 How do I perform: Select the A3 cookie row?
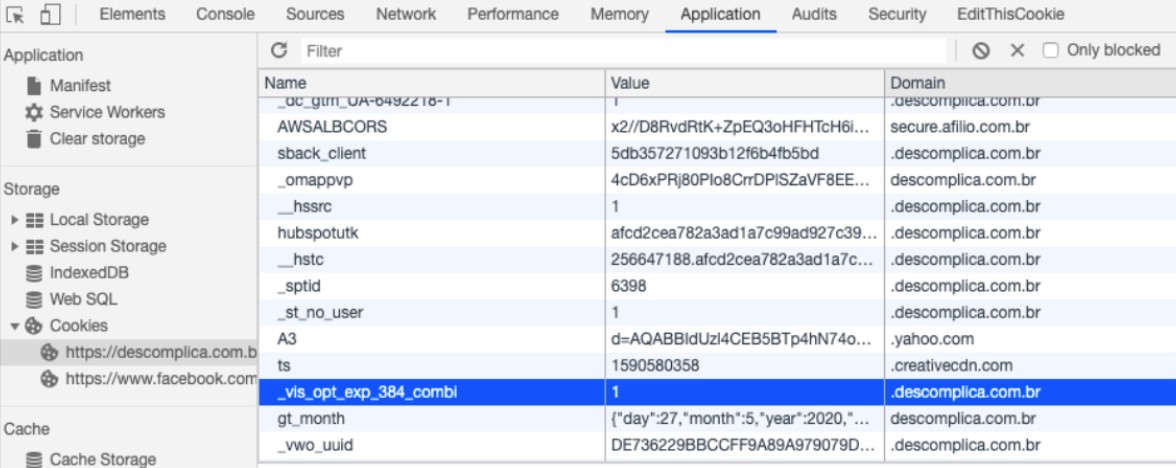tap(717, 339)
